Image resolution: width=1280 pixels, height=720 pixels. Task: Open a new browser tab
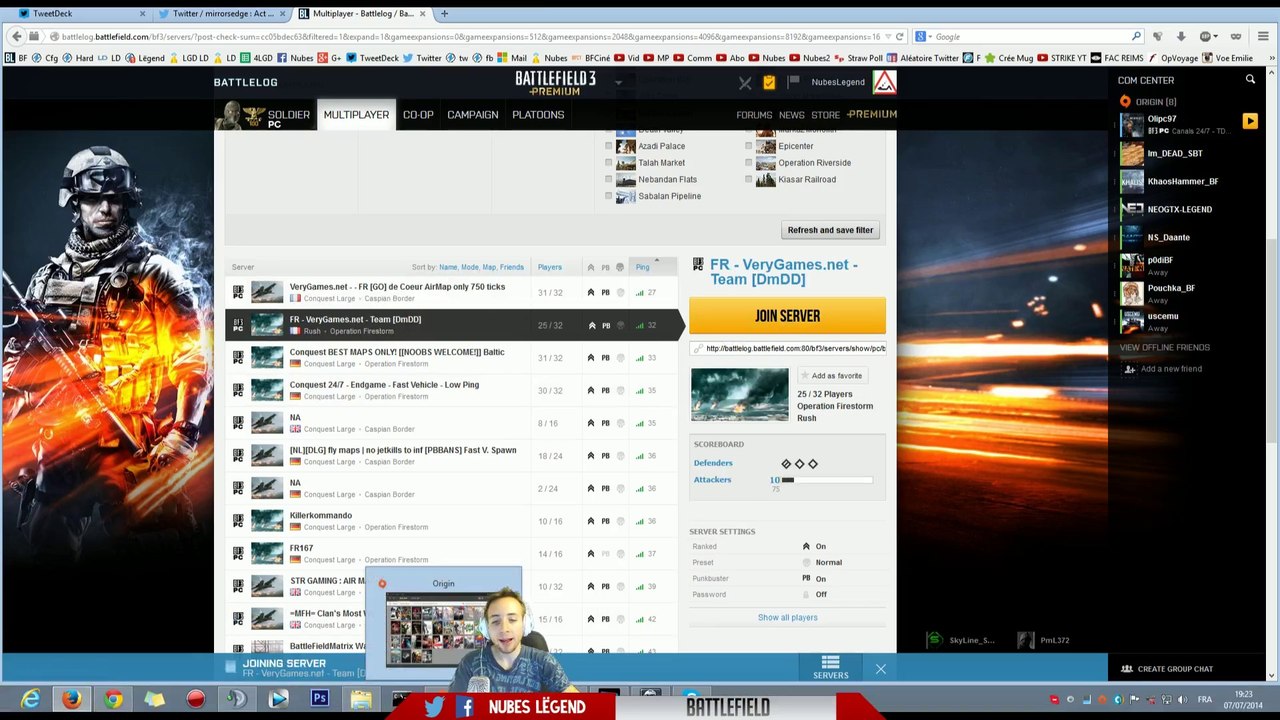pyautogui.click(x=444, y=14)
